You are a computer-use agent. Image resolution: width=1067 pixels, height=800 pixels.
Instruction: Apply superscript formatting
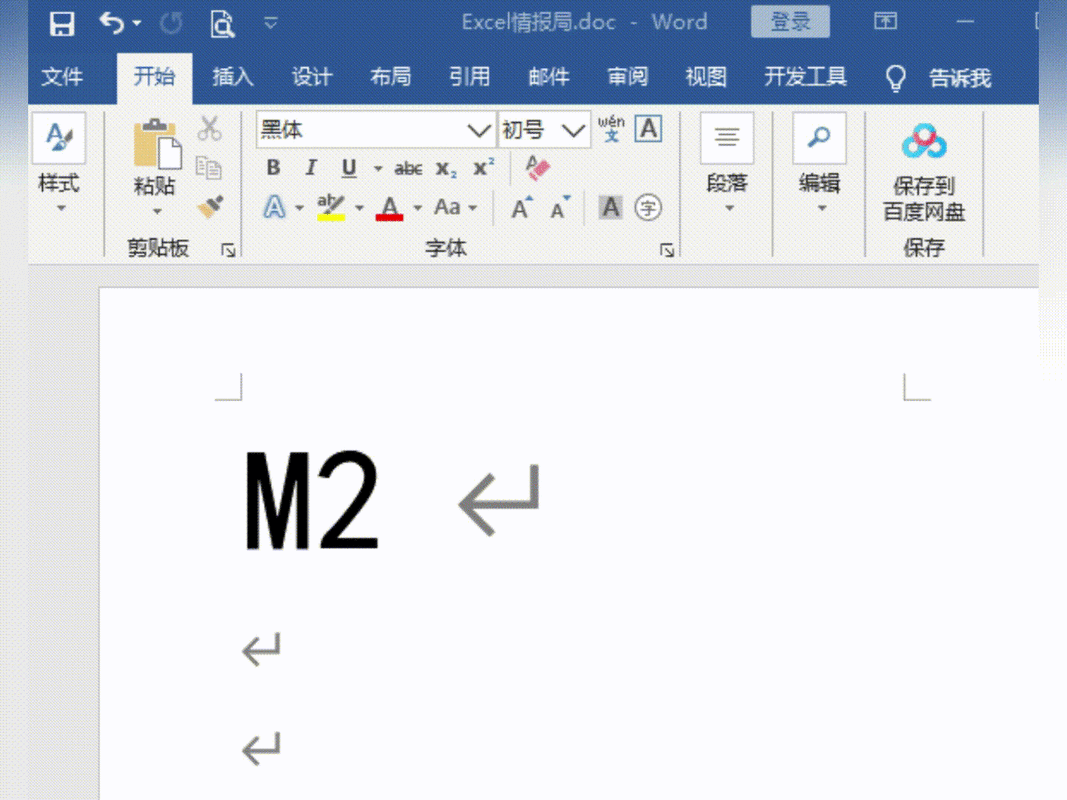[481, 168]
